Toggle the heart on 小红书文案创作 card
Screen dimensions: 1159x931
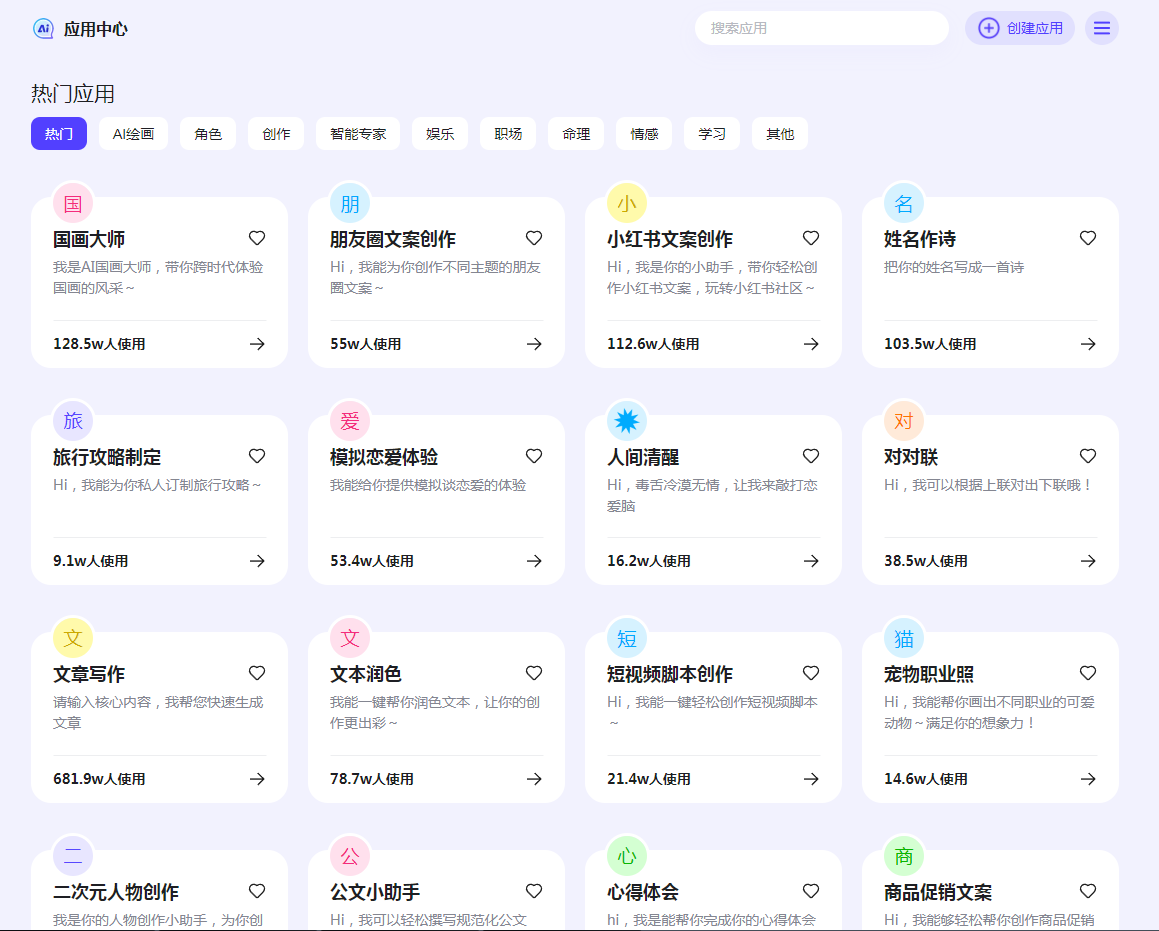[811, 238]
